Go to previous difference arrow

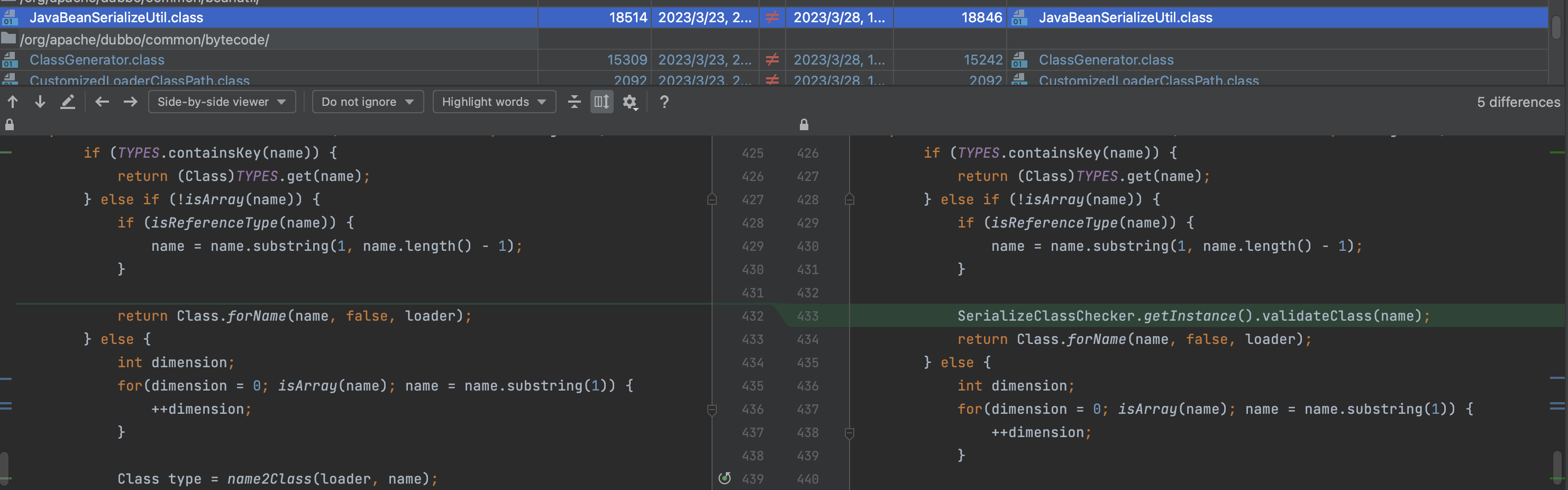12,102
